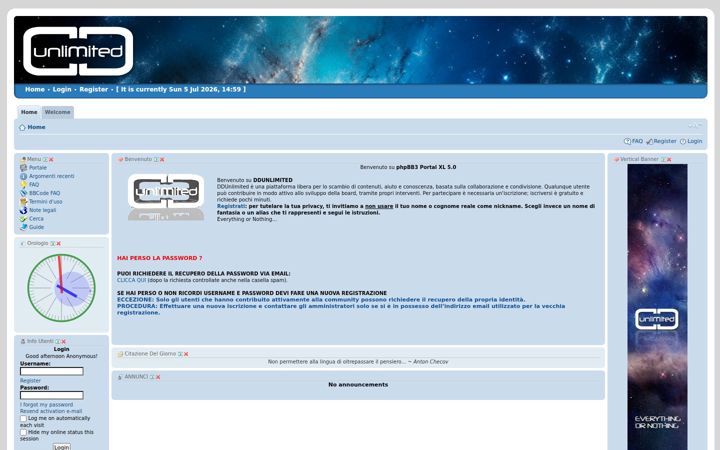Collapse the Menu block
This screenshot has width=720, height=450.
coord(45,160)
